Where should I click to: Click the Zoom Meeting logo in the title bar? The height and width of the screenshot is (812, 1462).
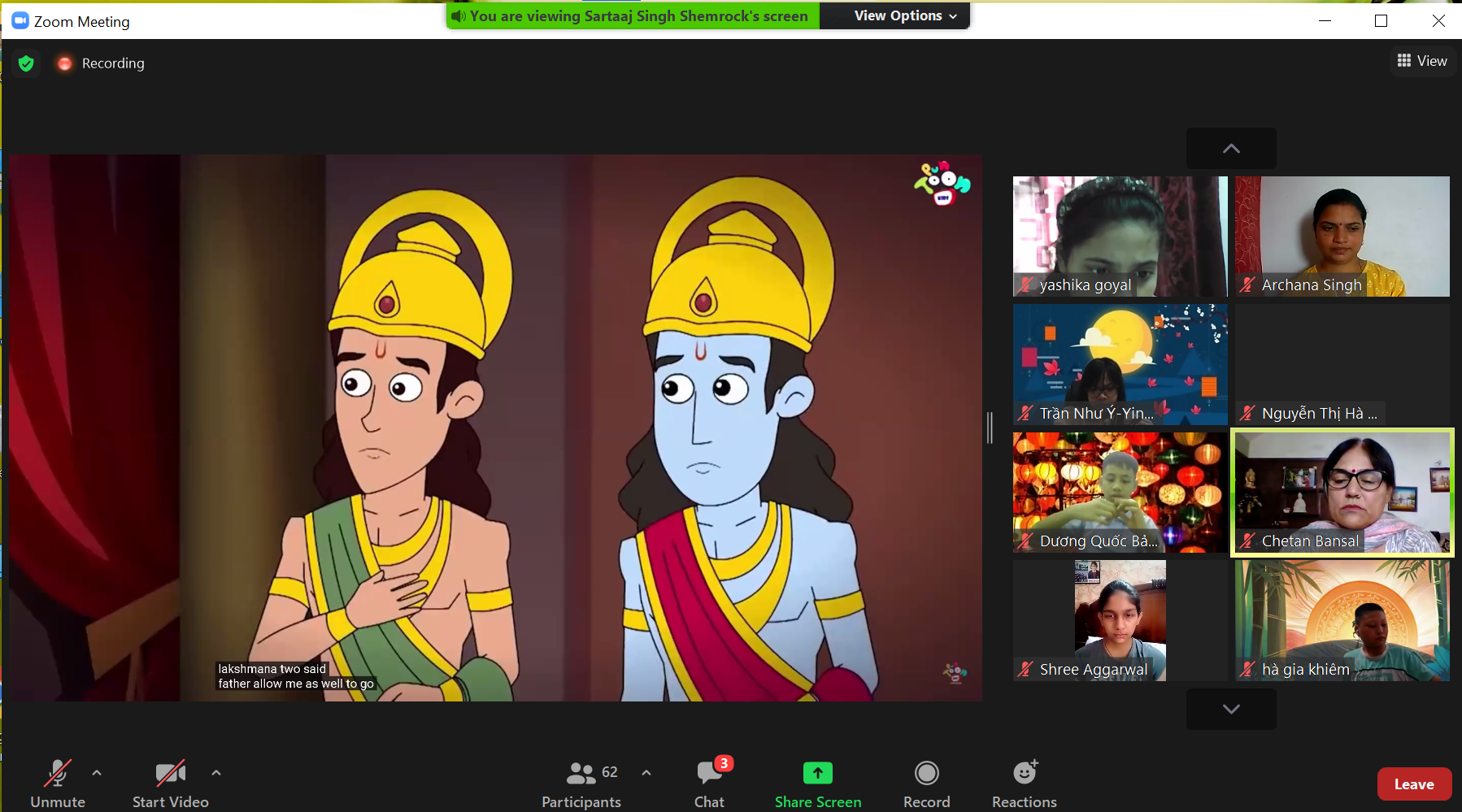tap(20, 21)
